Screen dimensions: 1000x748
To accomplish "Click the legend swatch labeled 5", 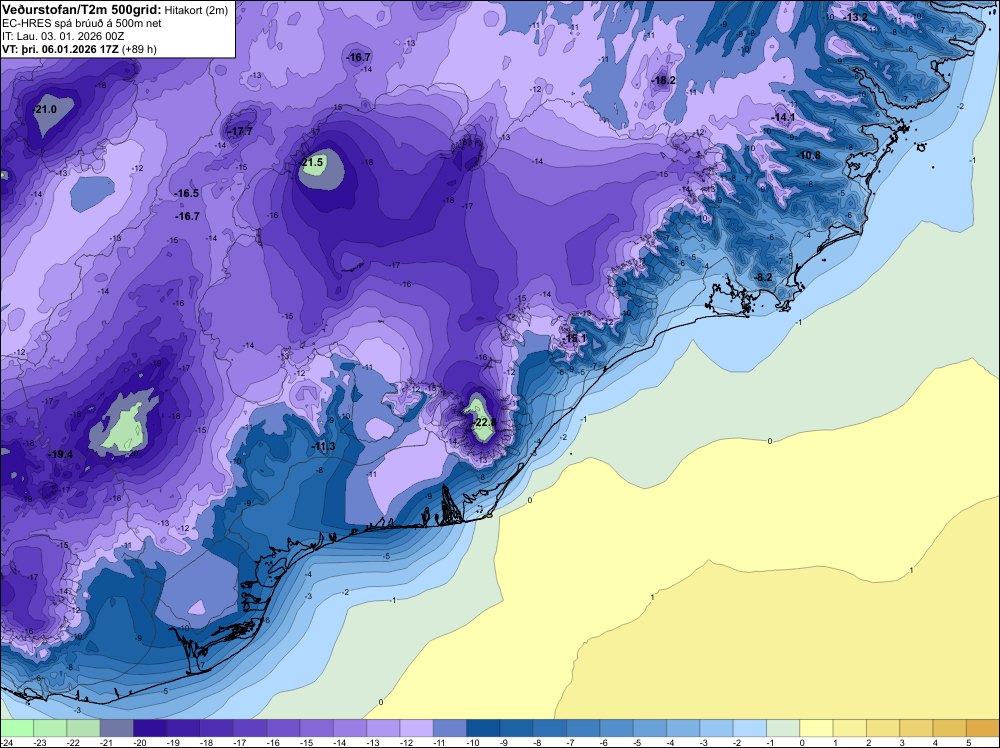I will pyautogui.click(x=982, y=728).
